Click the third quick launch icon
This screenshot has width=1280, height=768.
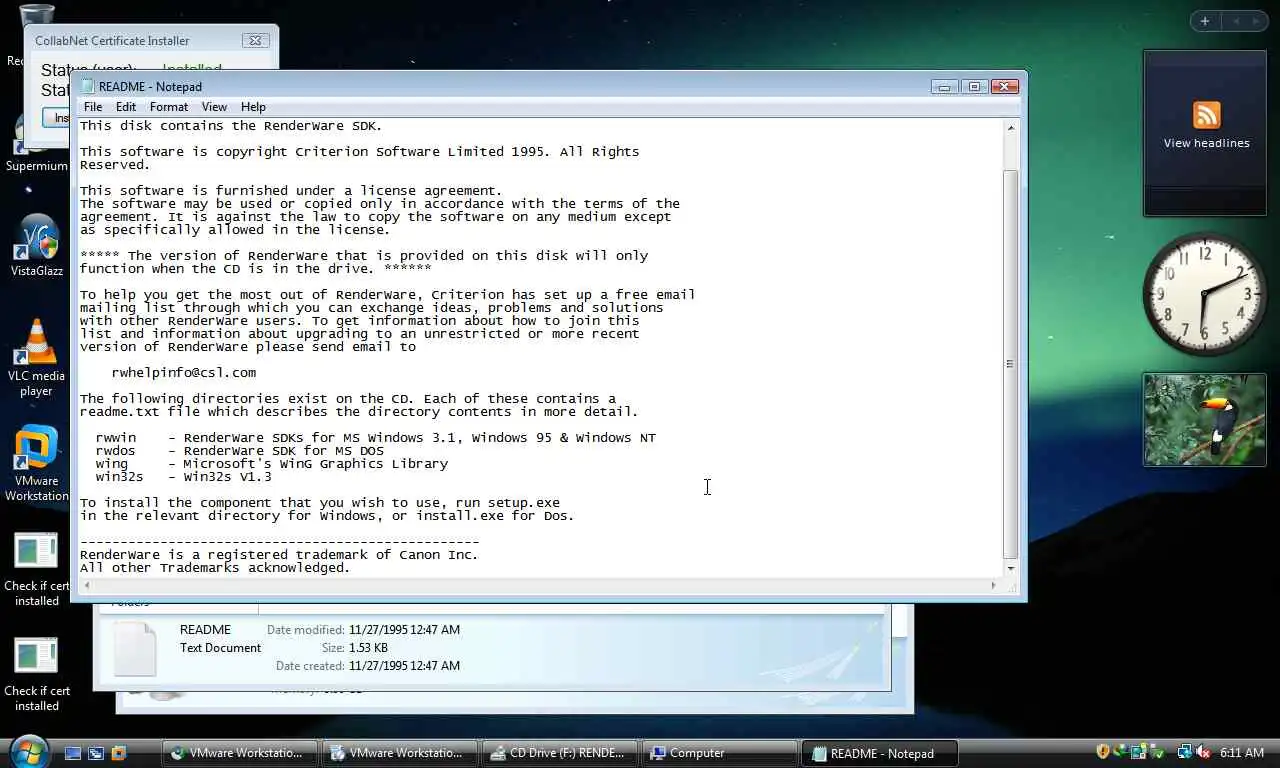tap(119, 753)
